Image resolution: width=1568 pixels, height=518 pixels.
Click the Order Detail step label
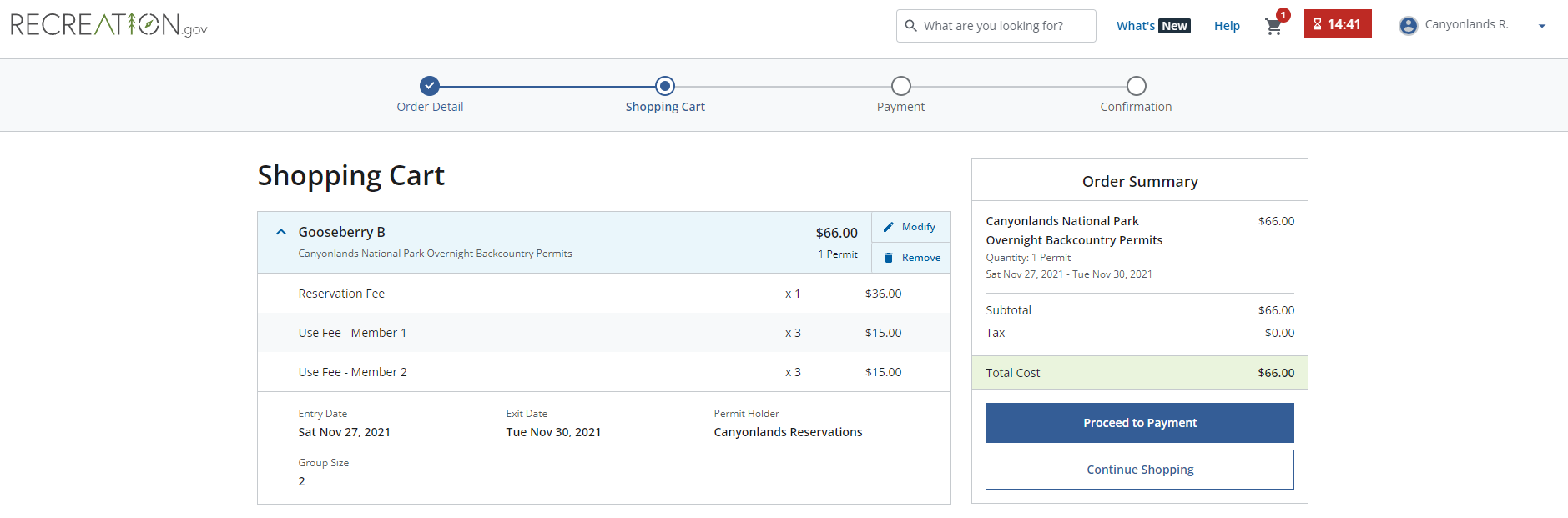tap(430, 107)
